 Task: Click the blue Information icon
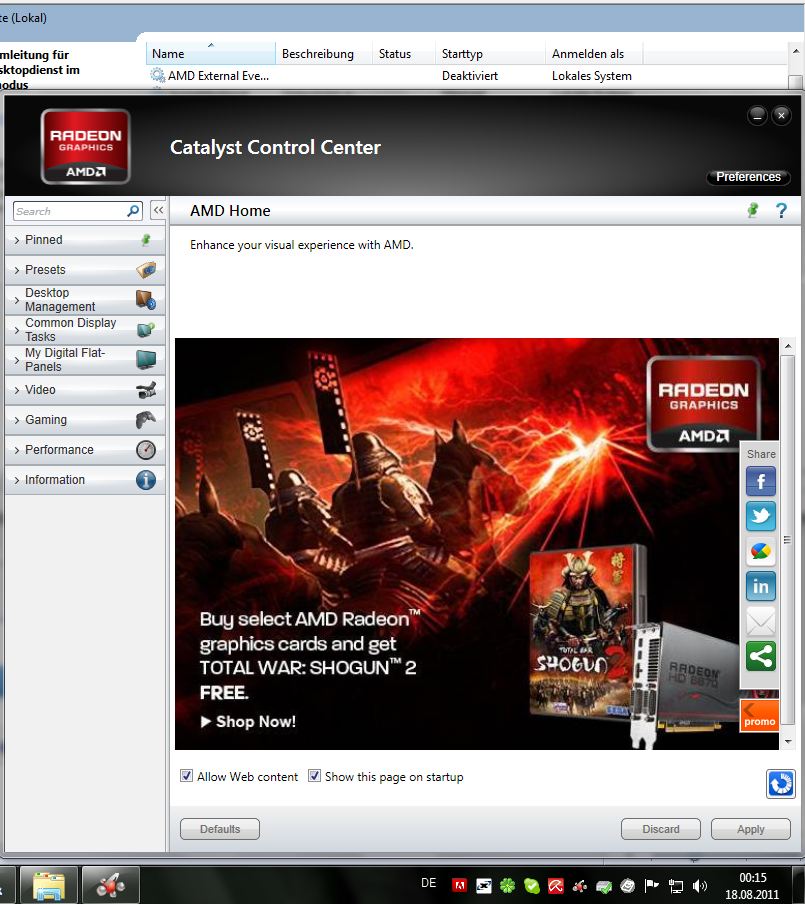pos(146,480)
